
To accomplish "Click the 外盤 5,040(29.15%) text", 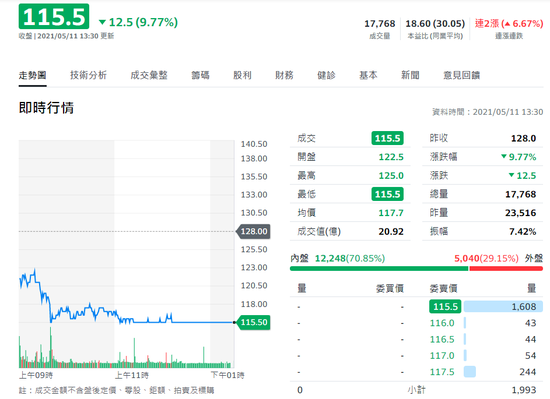I will 498,258.
